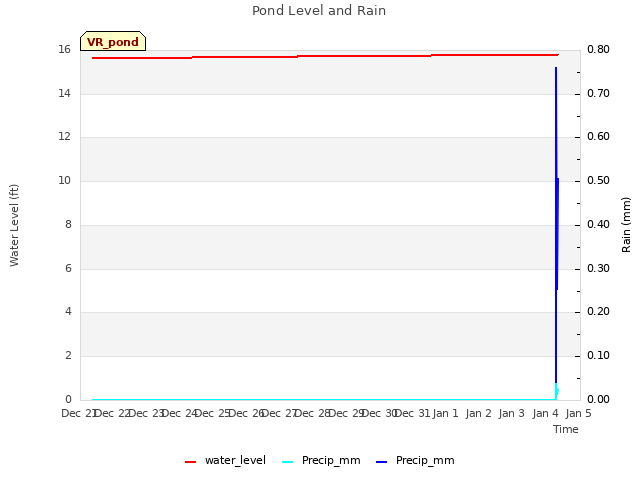The image size is (640, 480).
Task: Click the 0.00 rain axis value
Action: click(x=598, y=399)
